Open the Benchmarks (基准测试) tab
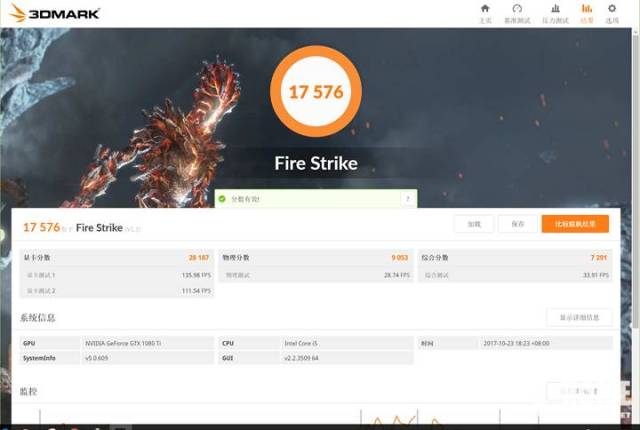This screenshot has width=640, height=430. click(x=517, y=13)
